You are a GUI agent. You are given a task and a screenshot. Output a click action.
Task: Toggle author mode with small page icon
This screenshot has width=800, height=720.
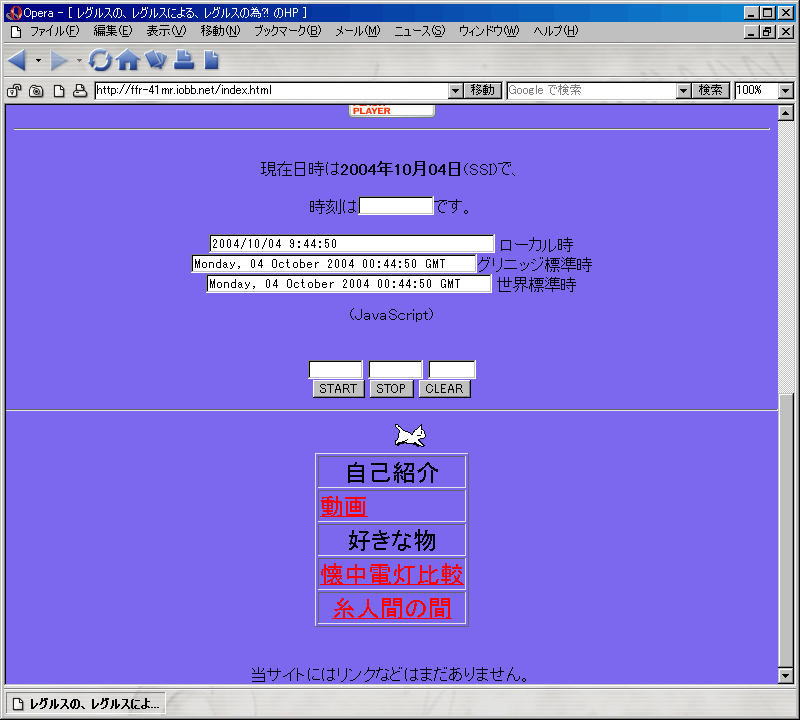tap(59, 91)
